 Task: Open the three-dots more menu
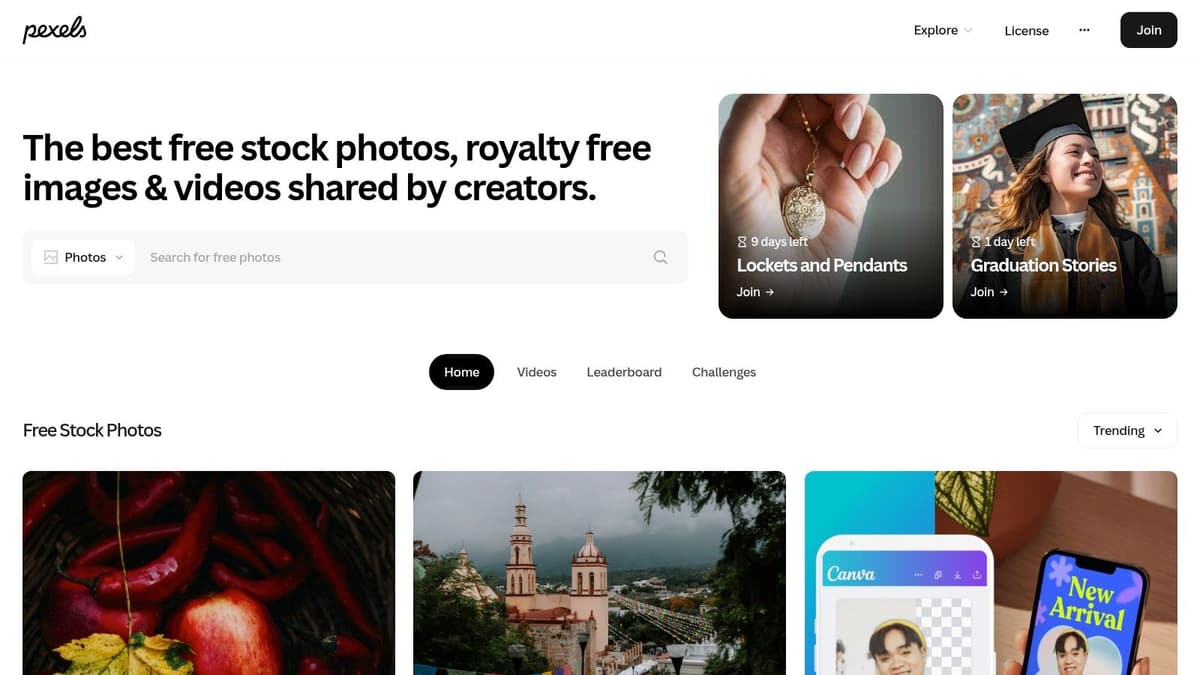point(1084,30)
